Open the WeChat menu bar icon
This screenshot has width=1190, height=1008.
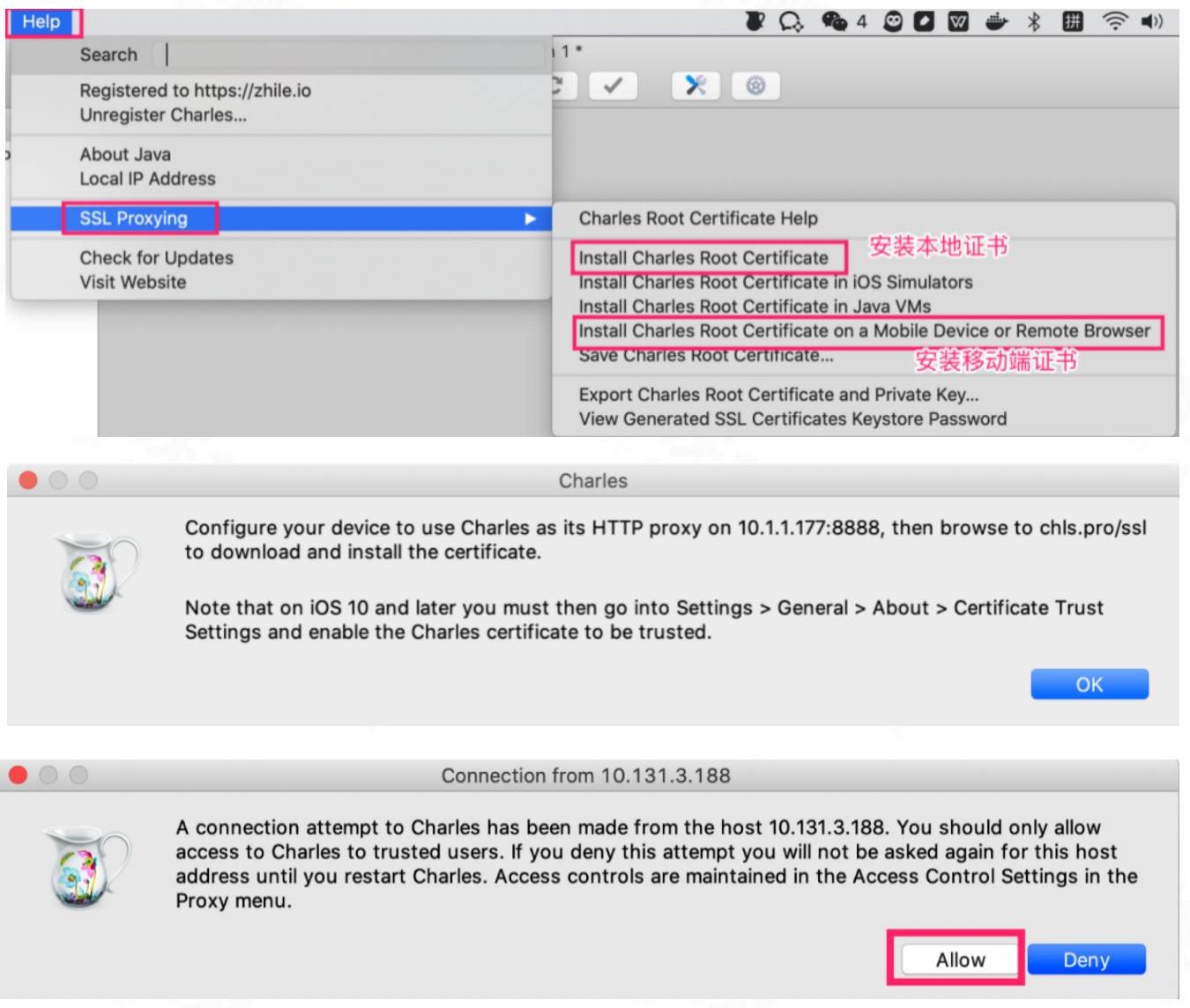(x=834, y=21)
